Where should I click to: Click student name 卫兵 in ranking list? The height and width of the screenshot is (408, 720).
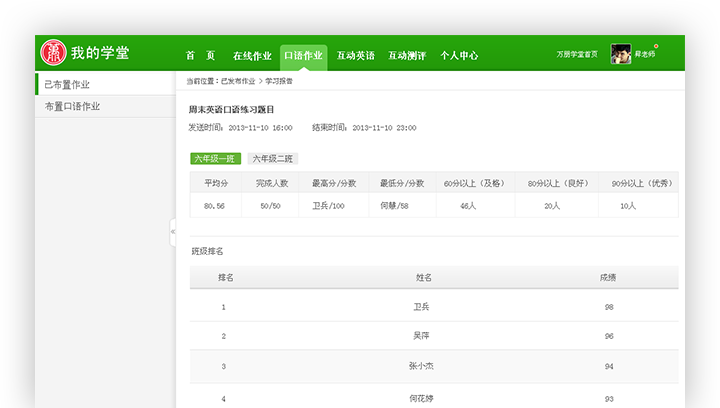coord(421,307)
